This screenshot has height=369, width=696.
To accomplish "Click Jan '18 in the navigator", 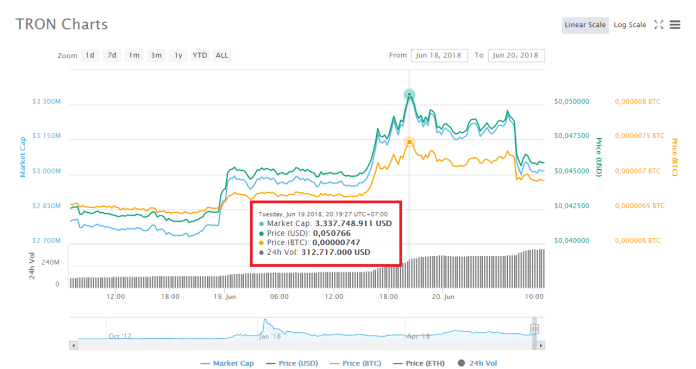I will coord(270,336).
